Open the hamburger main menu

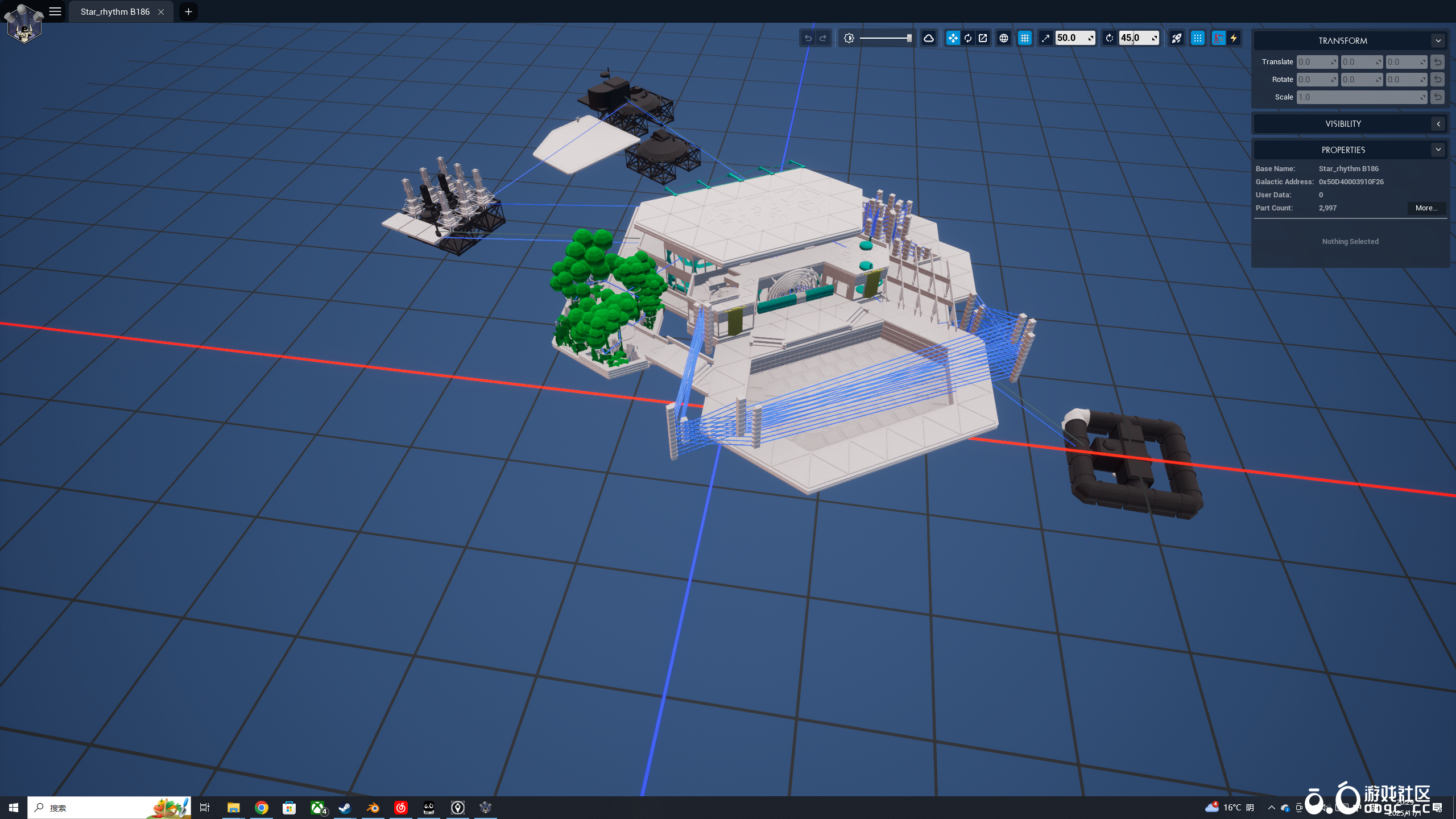(x=55, y=11)
